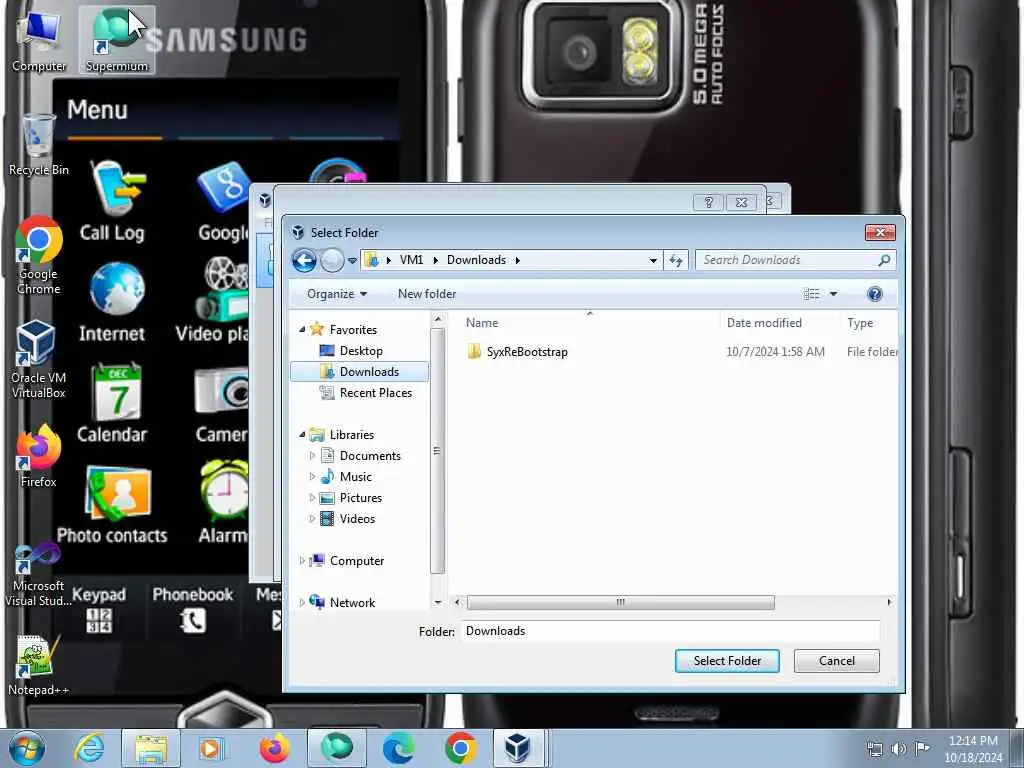Create a New folder

pos(427,294)
